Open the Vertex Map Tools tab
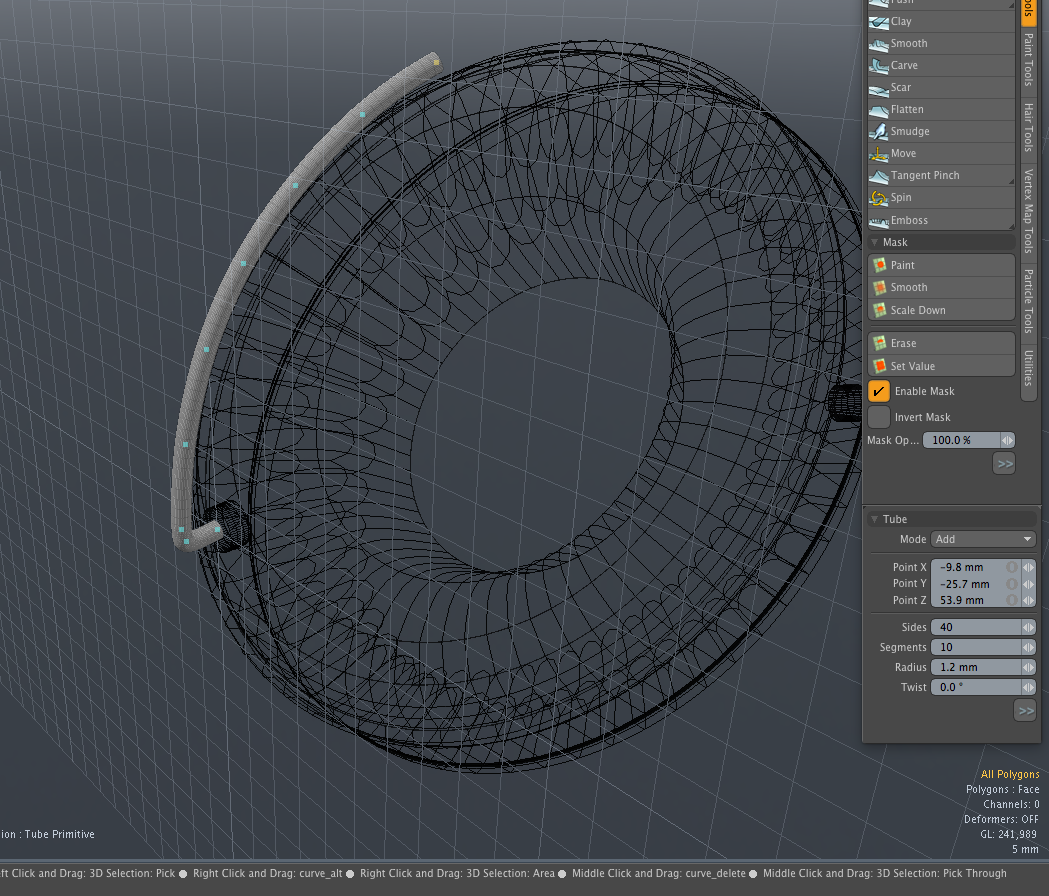This screenshot has width=1049, height=896. [1029, 211]
